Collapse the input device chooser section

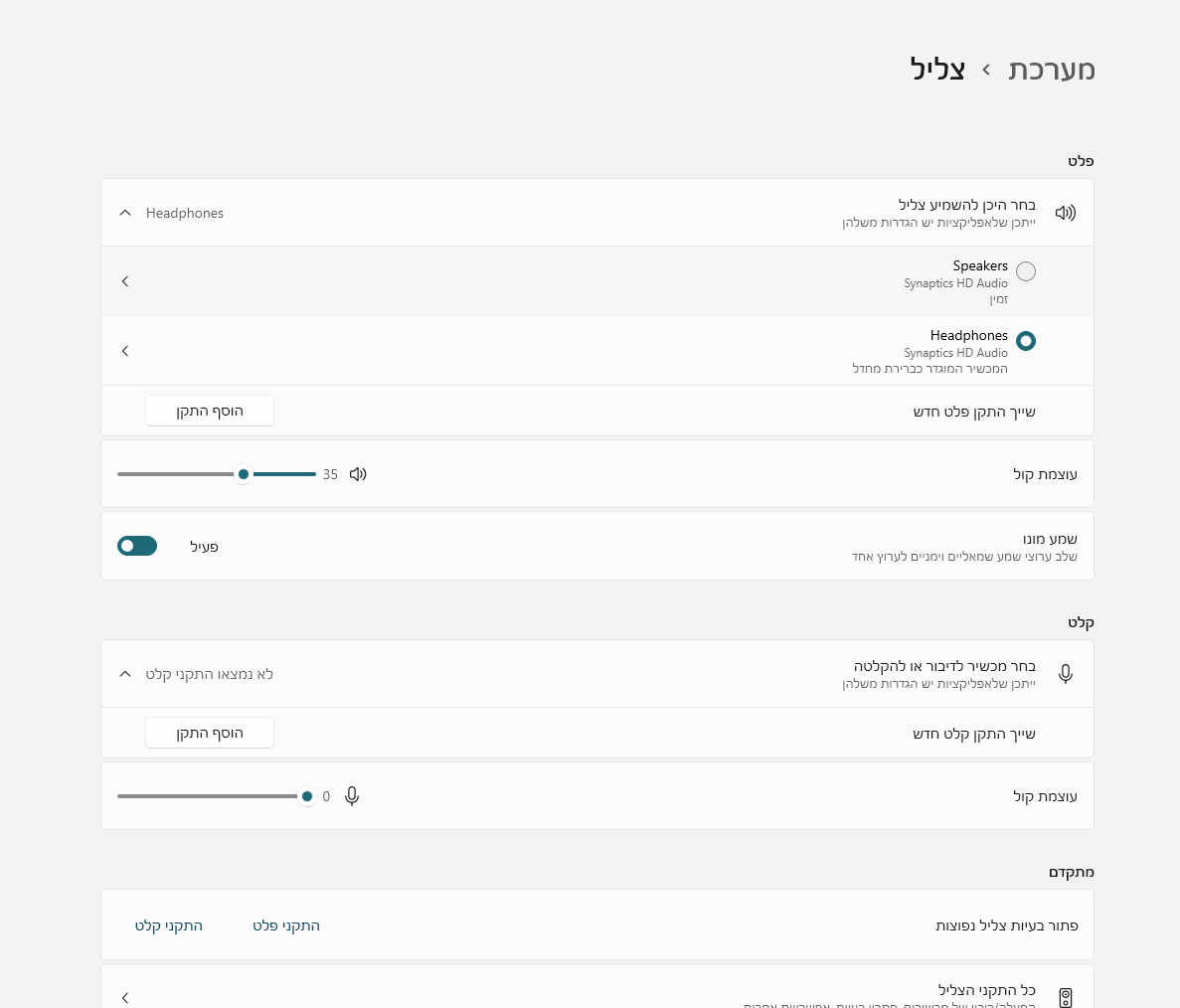click(125, 674)
